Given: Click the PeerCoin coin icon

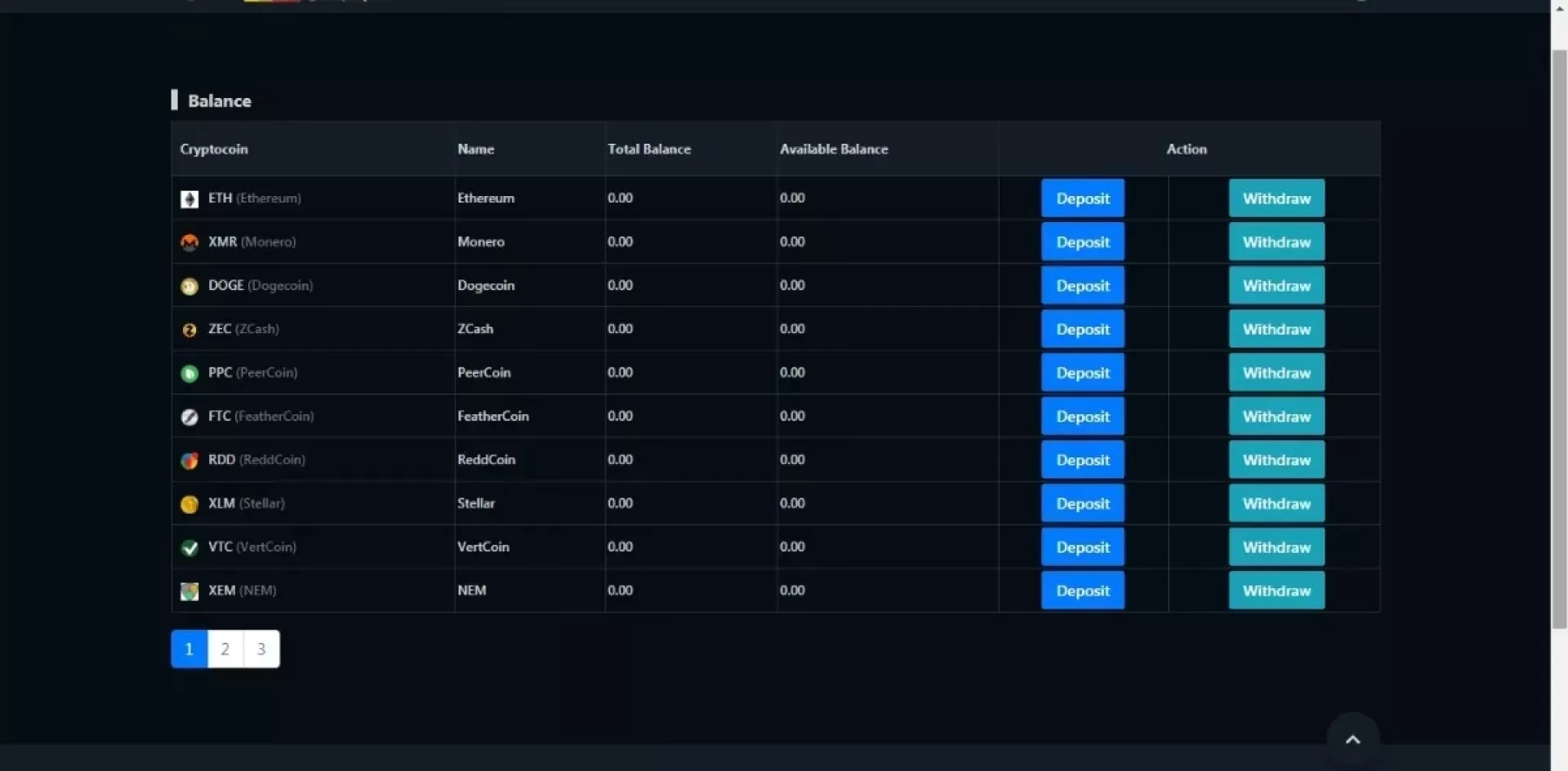Looking at the screenshot, I should click(x=189, y=373).
